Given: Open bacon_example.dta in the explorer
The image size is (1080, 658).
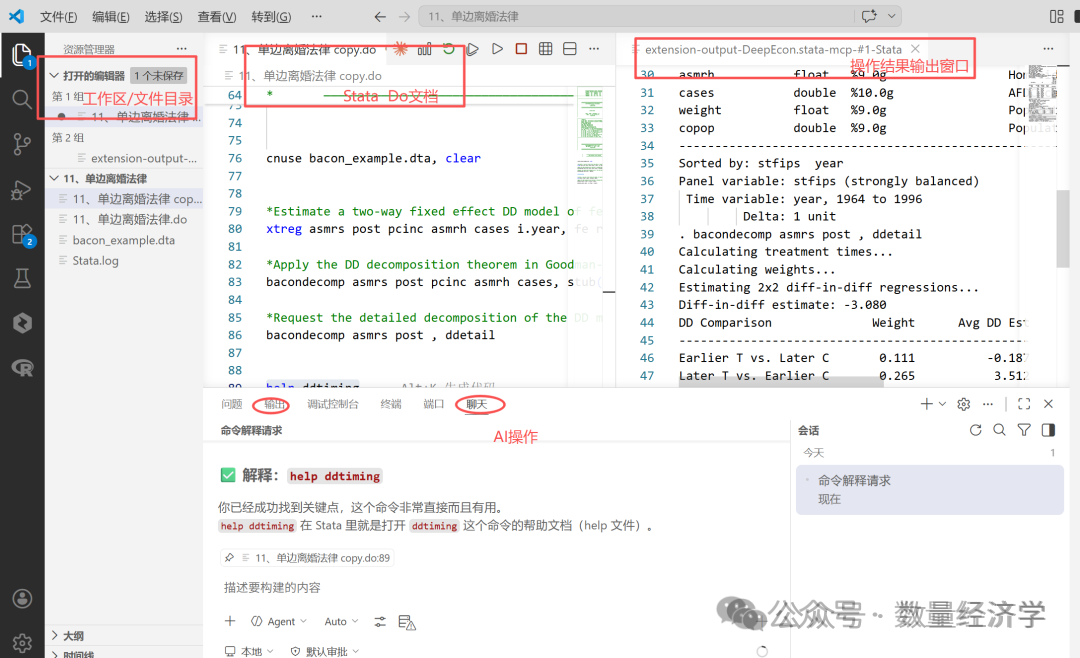Looking at the screenshot, I should click(x=124, y=240).
